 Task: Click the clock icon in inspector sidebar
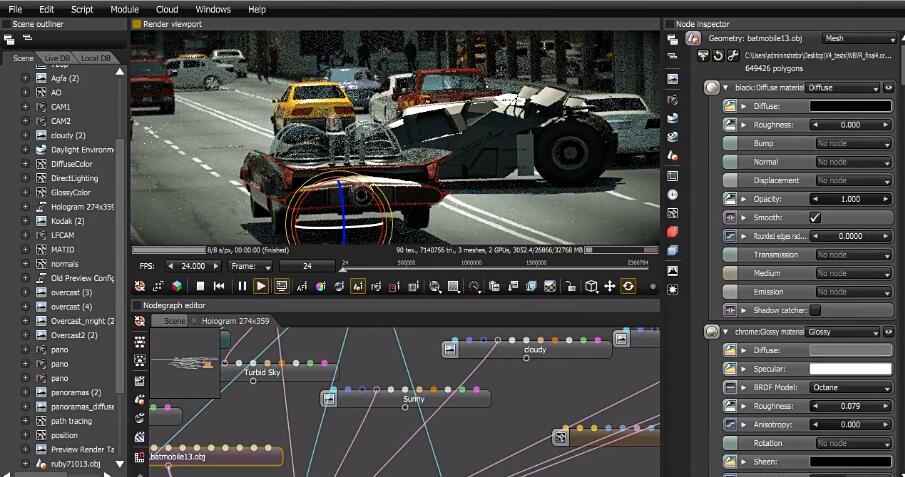coord(672,195)
